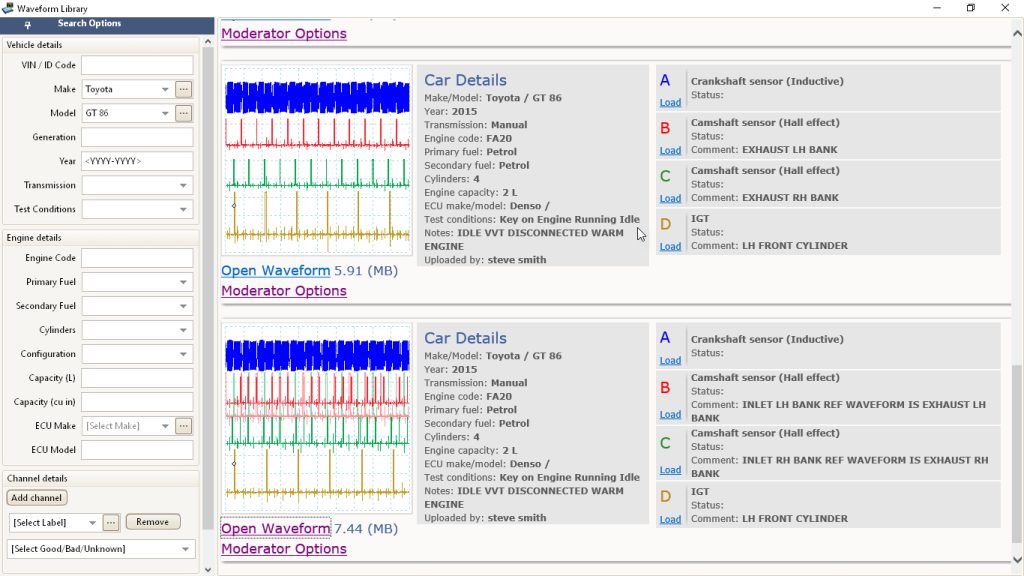Image resolution: width=1024 pixels, height=576 pixels.
Task: Open Moderator Options under the 7.44 MB waveform
Action: pyautogui.click(x=283, y=549)
